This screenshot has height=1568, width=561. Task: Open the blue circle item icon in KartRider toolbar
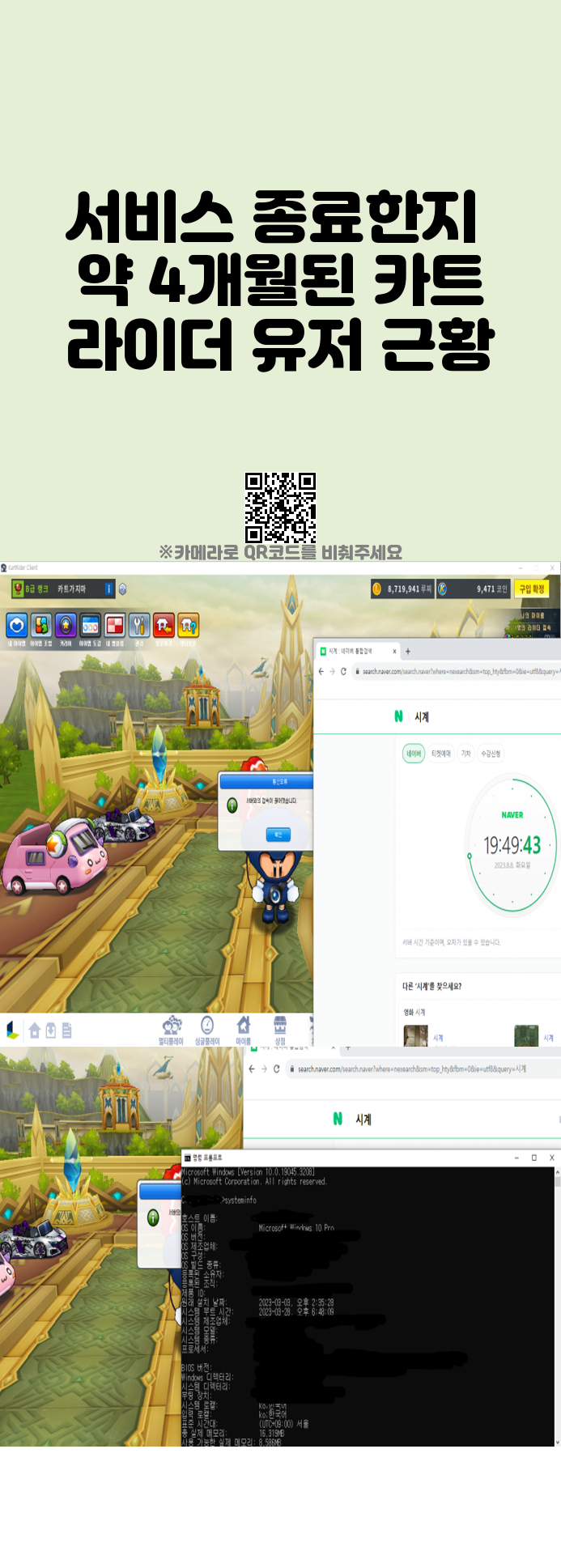(17, 626)
